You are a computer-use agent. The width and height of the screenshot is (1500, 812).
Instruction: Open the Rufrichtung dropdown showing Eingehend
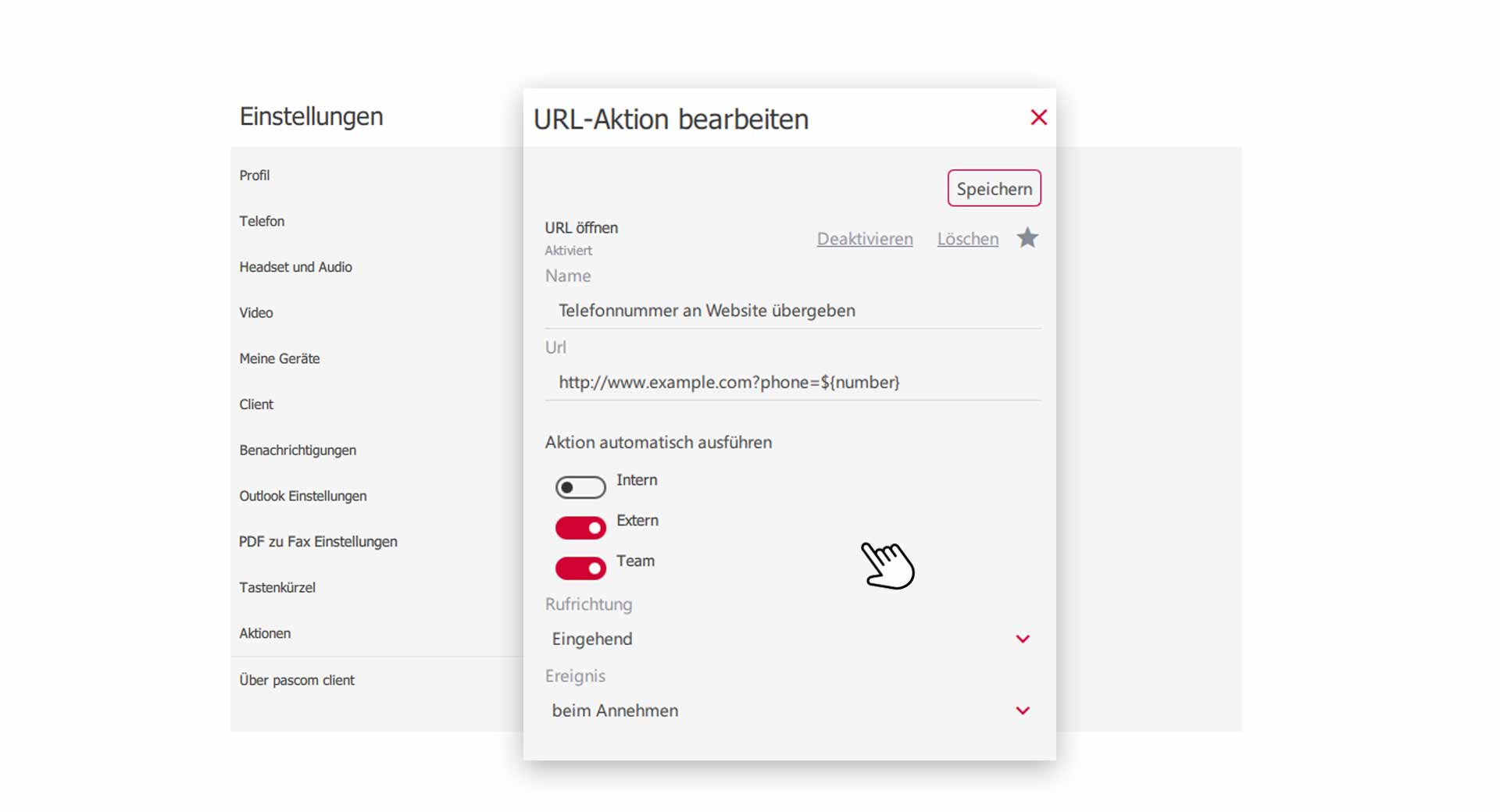coord(792,639)
